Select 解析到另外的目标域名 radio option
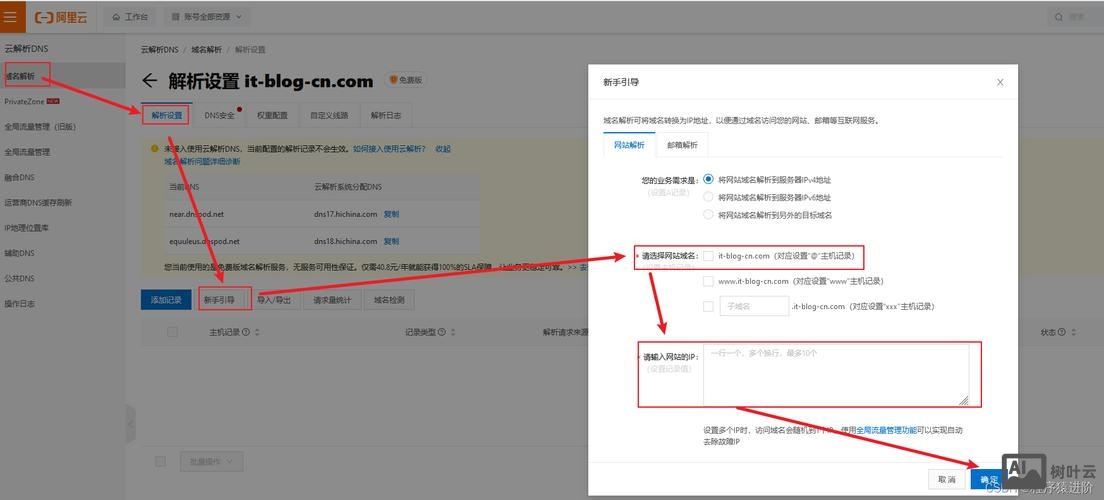This screenshot has height=500, width=1104. click(x=709, y=214)
